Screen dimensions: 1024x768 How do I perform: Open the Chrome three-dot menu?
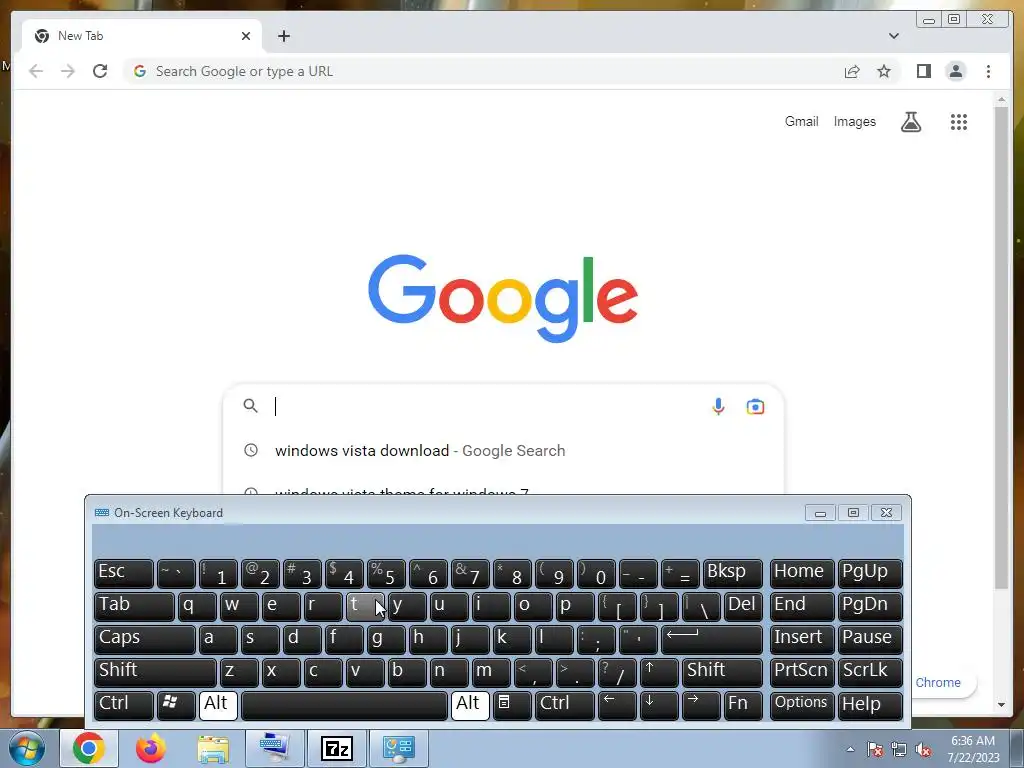(988, 71)
